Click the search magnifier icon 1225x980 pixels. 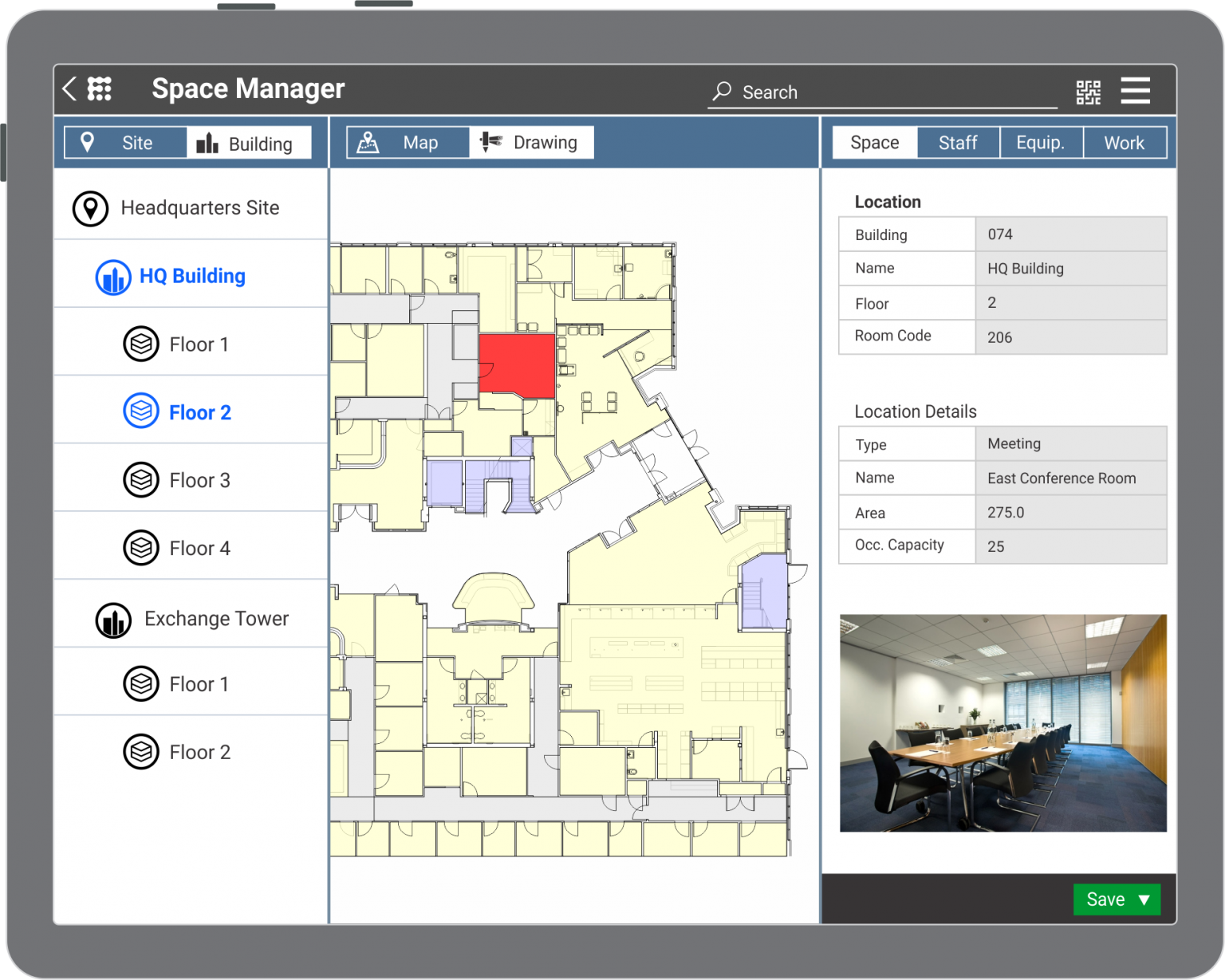(x=722, y=92)
